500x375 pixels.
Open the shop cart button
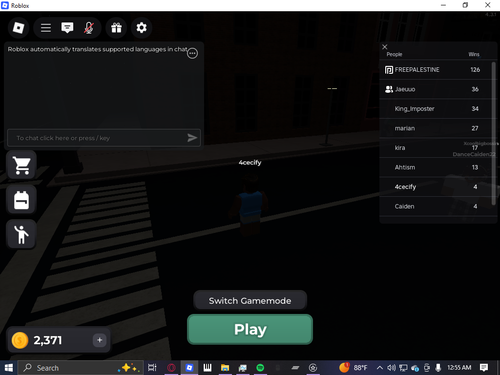(x=22, y=165)
